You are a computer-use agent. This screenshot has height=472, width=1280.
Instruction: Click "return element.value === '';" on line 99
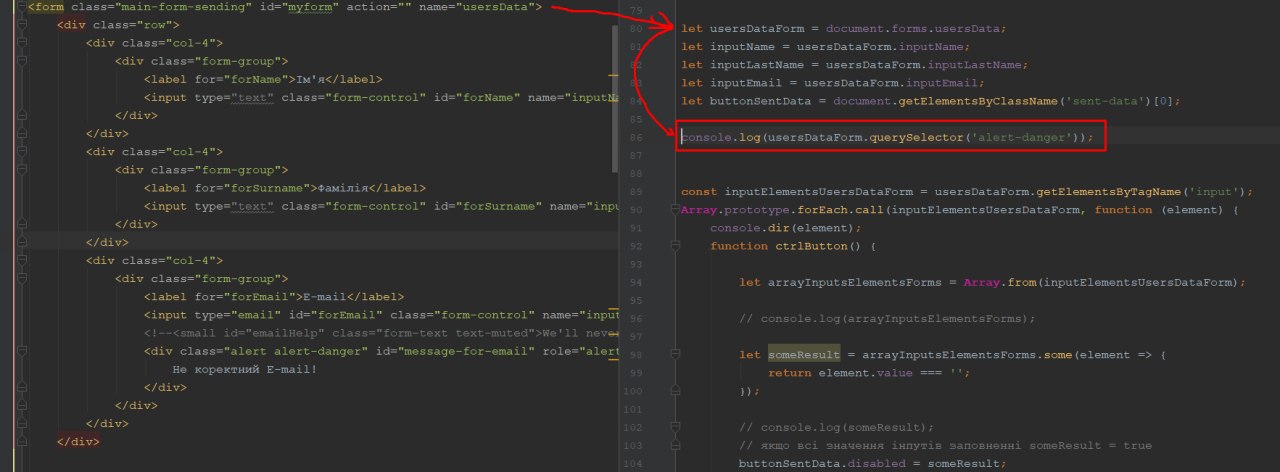point(870,372)
